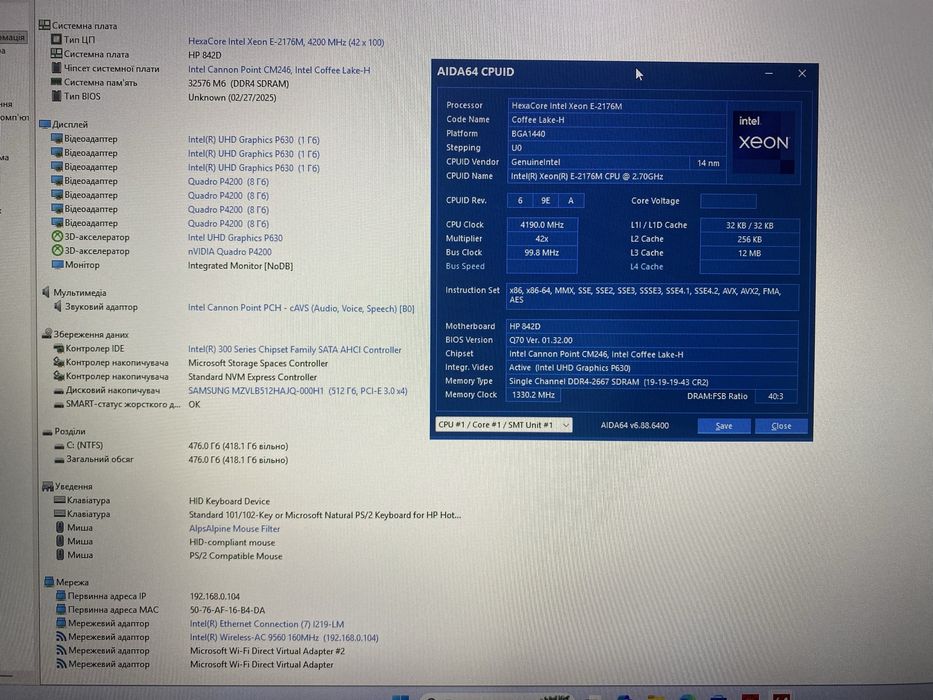Viewport: 933px width, 700px height.
Task: Select the 50-76-AF-16-B4-DA MAC value
Action: point(227,610)
